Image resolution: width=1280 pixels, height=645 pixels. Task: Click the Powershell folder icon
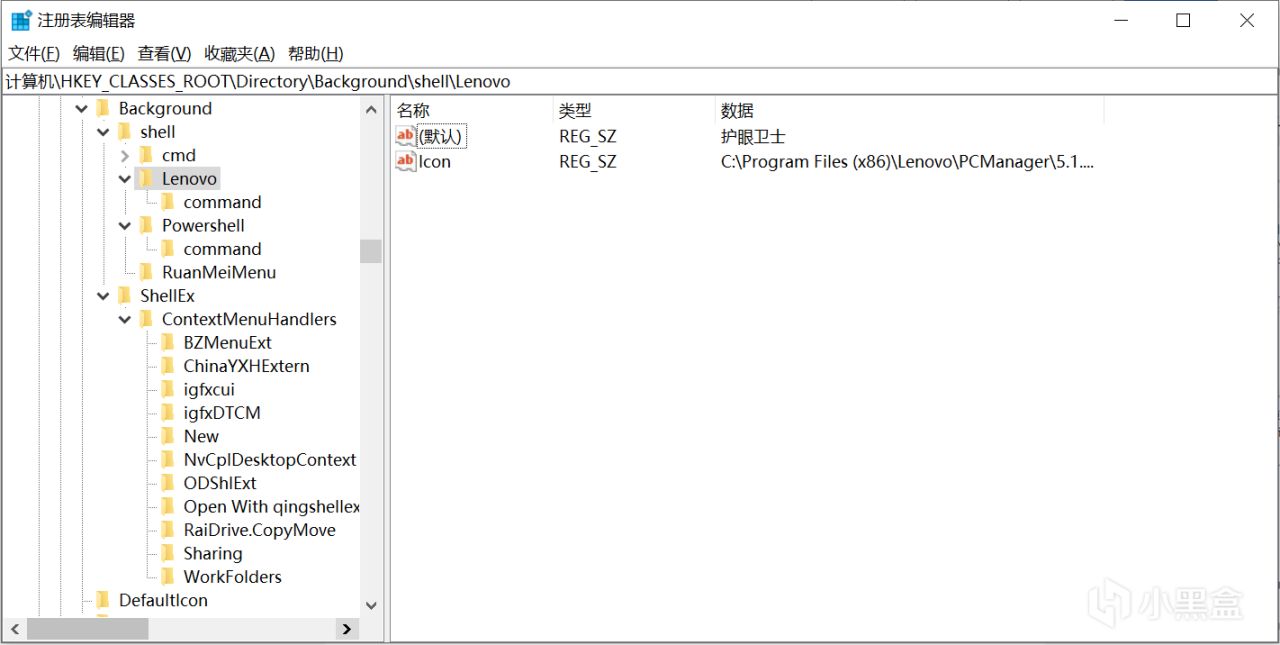click(x=146, y=225)
